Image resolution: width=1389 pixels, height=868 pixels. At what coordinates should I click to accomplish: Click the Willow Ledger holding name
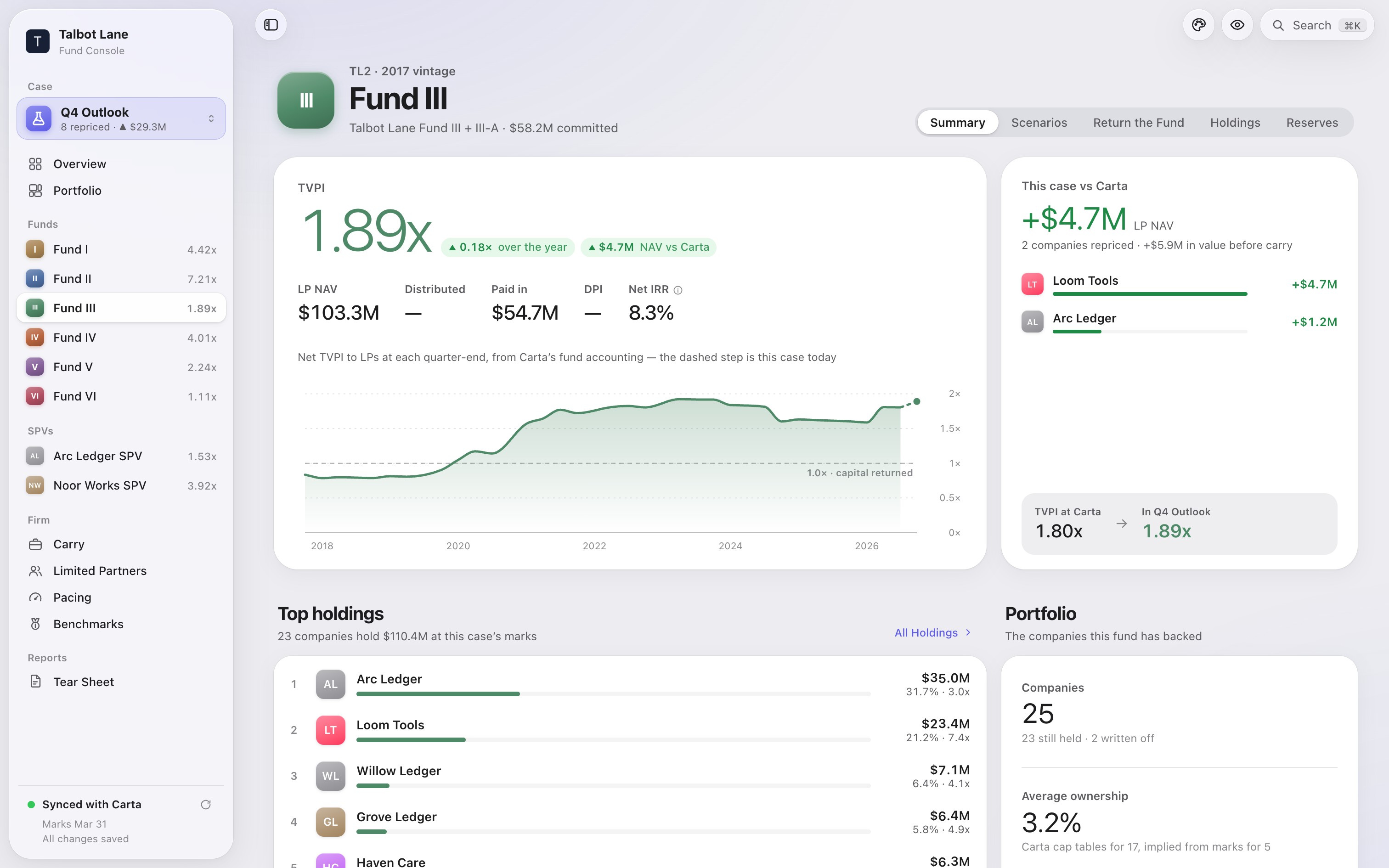click(398, 771)
